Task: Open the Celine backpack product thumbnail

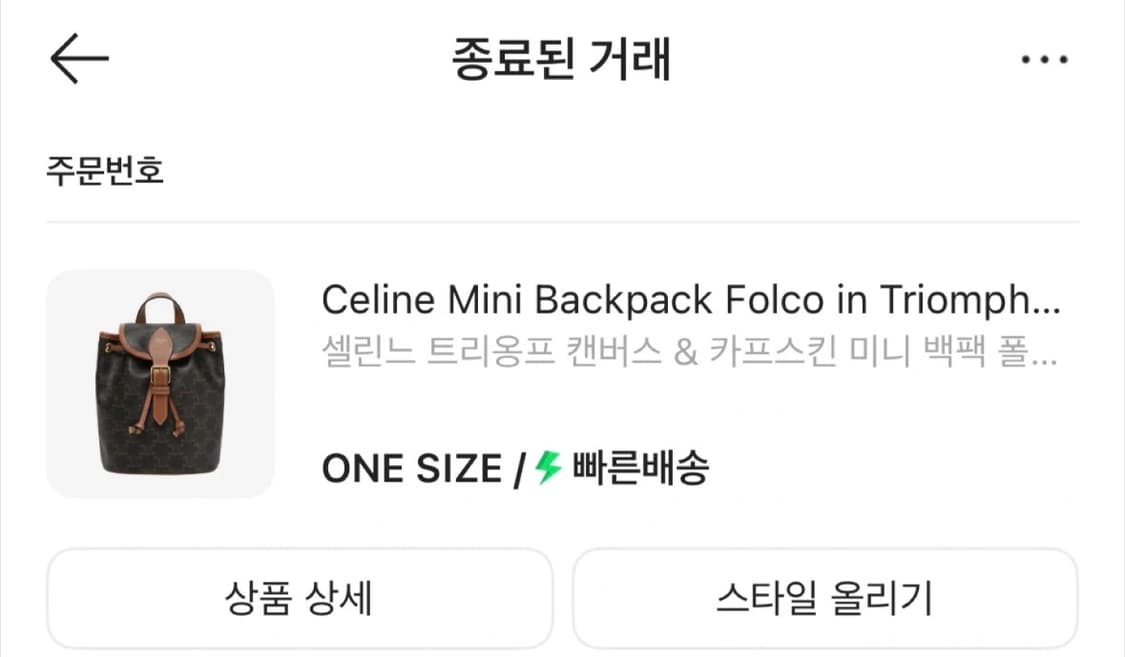Action: point(160,384)
